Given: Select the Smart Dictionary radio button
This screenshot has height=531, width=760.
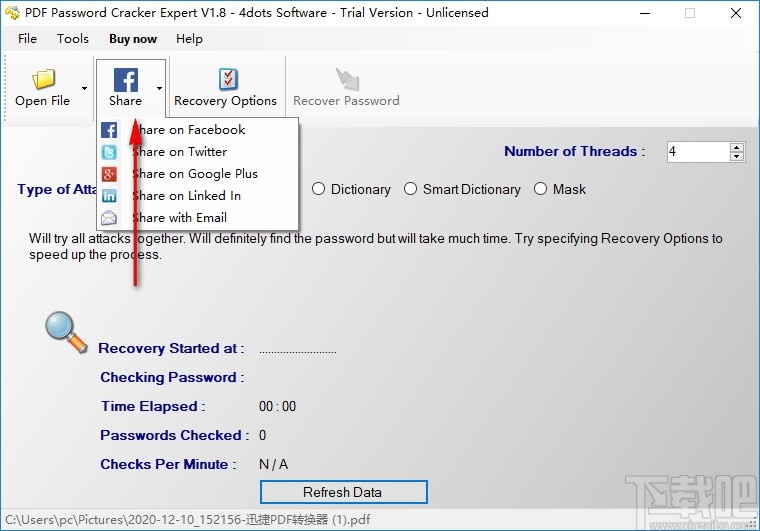Looking at the screenshot, I should click(411, 189).
